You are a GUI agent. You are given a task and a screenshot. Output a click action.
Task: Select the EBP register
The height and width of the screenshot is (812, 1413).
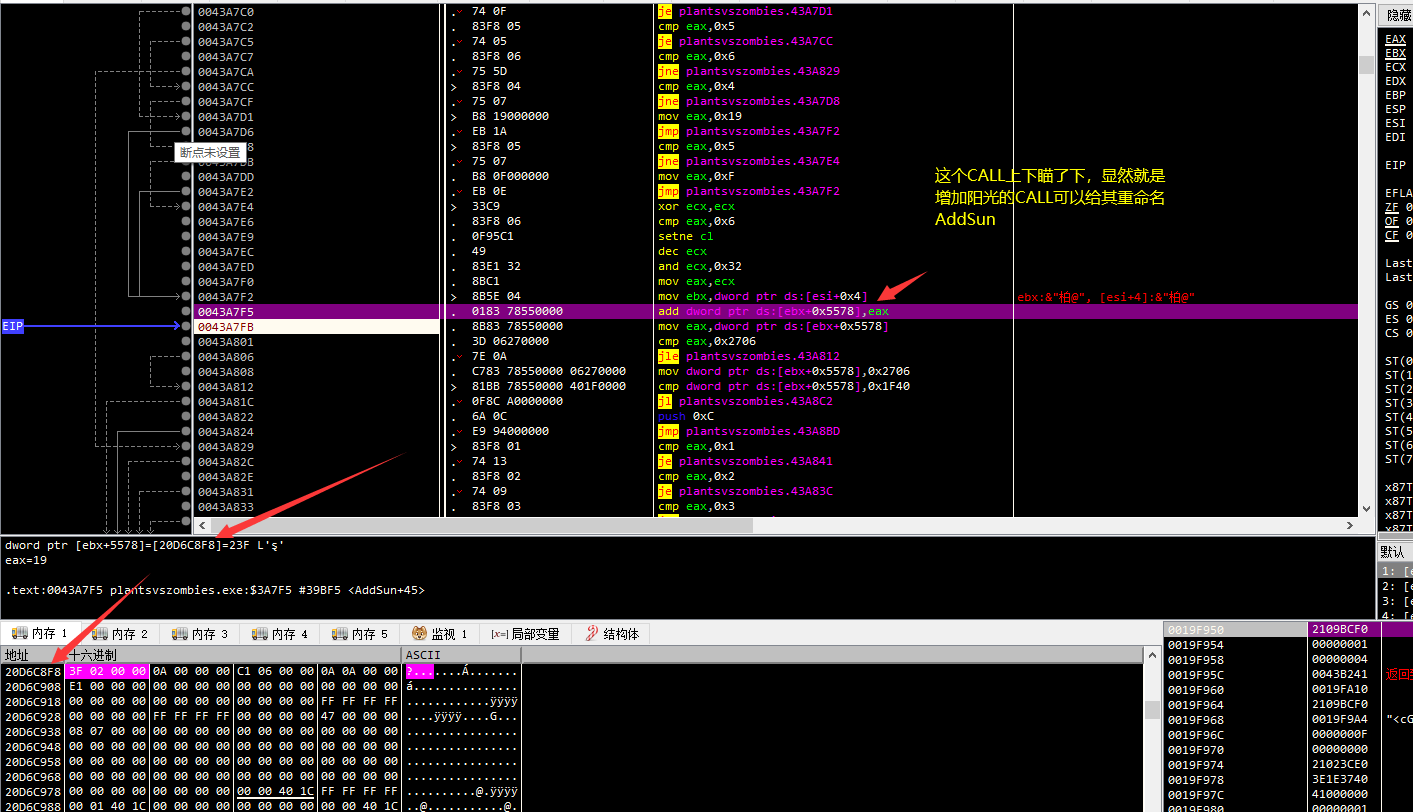[x=1395, y=96]
